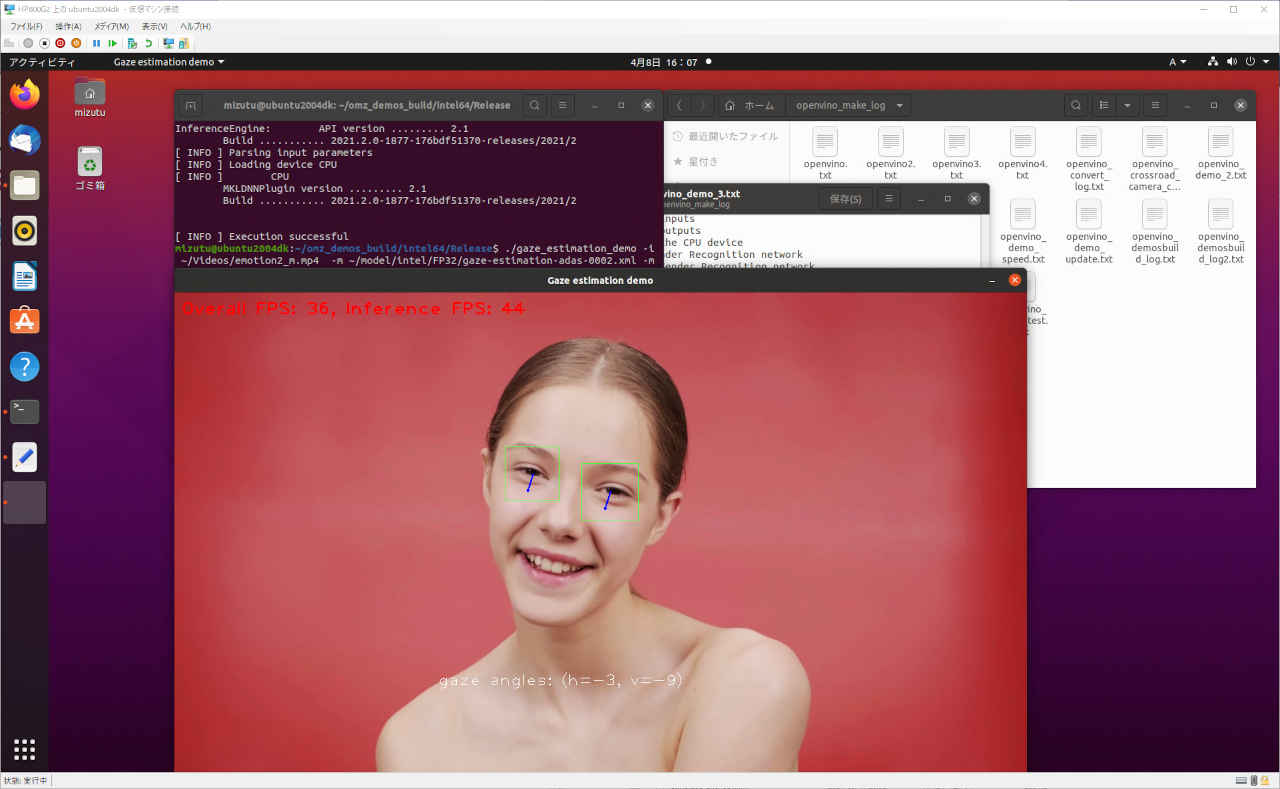The width and height of the screenshot is (1280, 789).
Task: Open the ファイル(F) menu
Action: point(26,26)
